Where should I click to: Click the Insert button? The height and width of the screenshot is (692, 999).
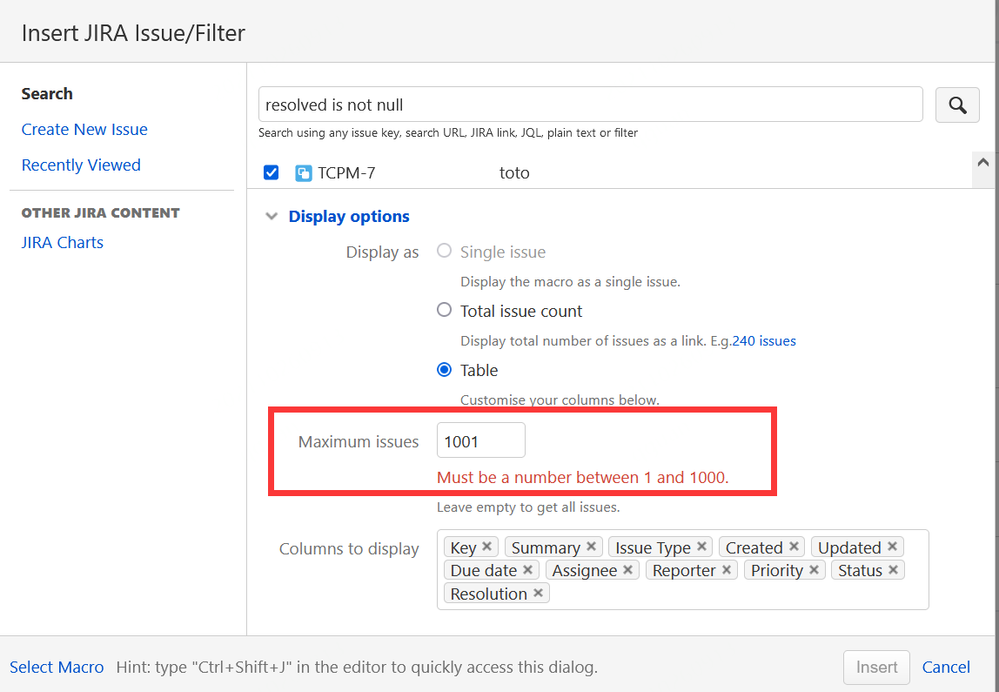877,667
